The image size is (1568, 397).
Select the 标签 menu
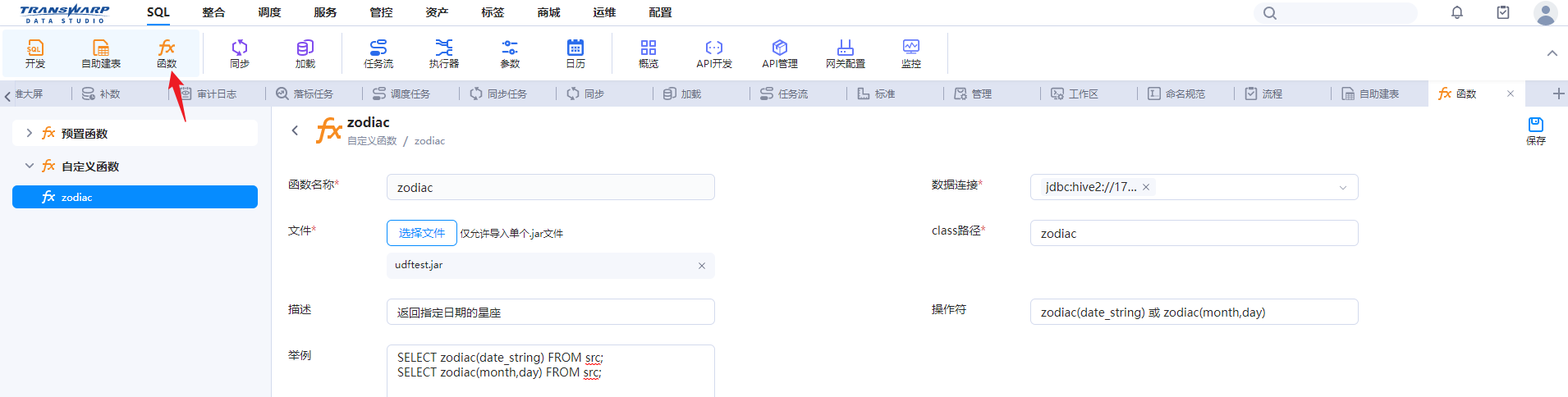click(x=493, y=12)
